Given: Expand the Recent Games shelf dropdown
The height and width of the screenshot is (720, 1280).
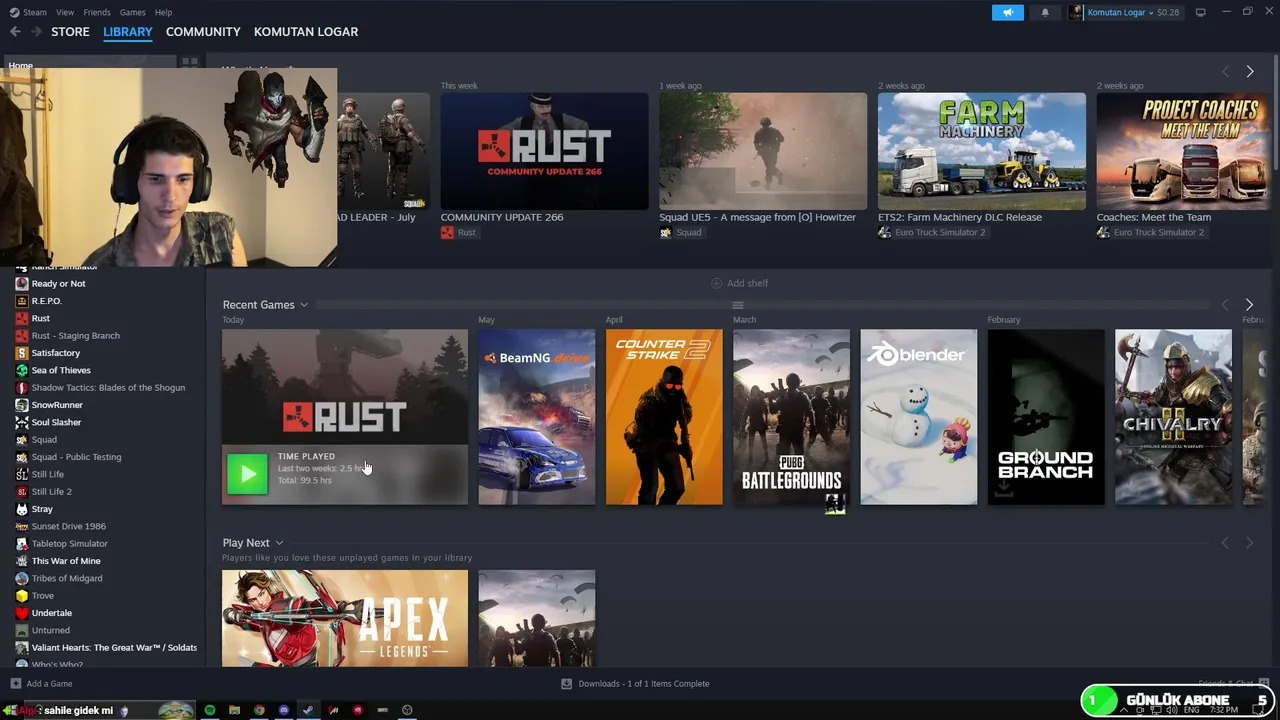Looking at the screenshot, I should point(304,305).
